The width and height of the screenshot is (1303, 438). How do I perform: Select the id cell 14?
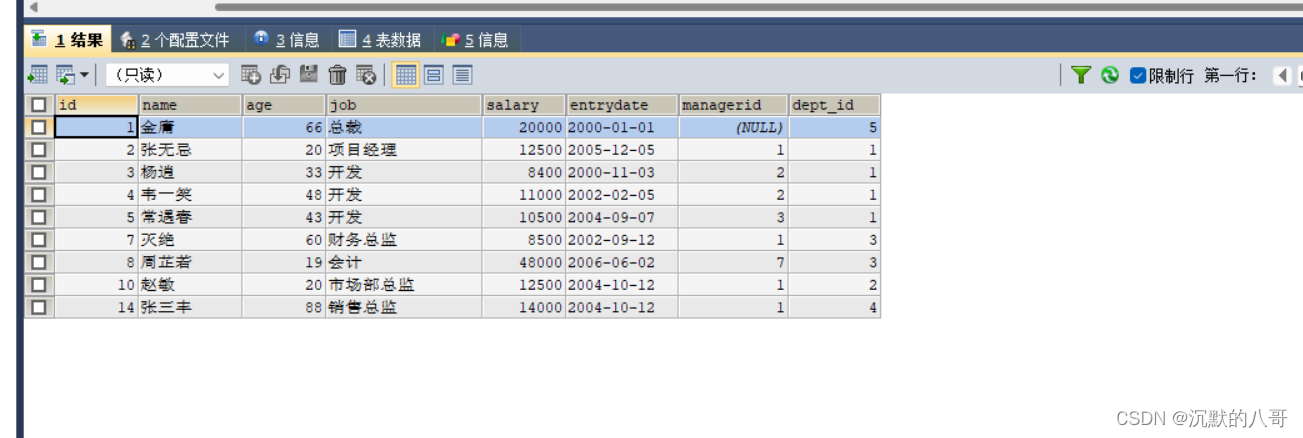(96, 307)
